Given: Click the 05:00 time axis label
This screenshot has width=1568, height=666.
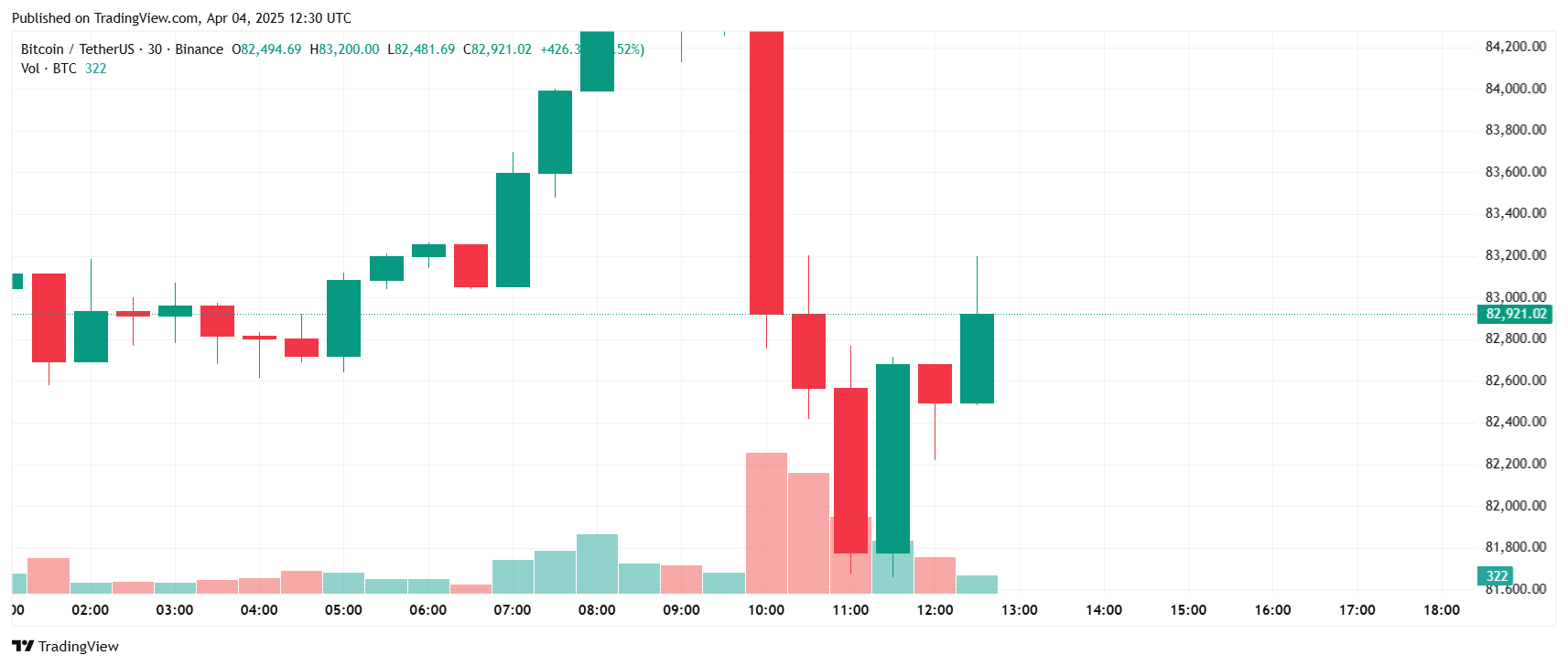Looking at the screenshot, I should (x=343, y=610).
